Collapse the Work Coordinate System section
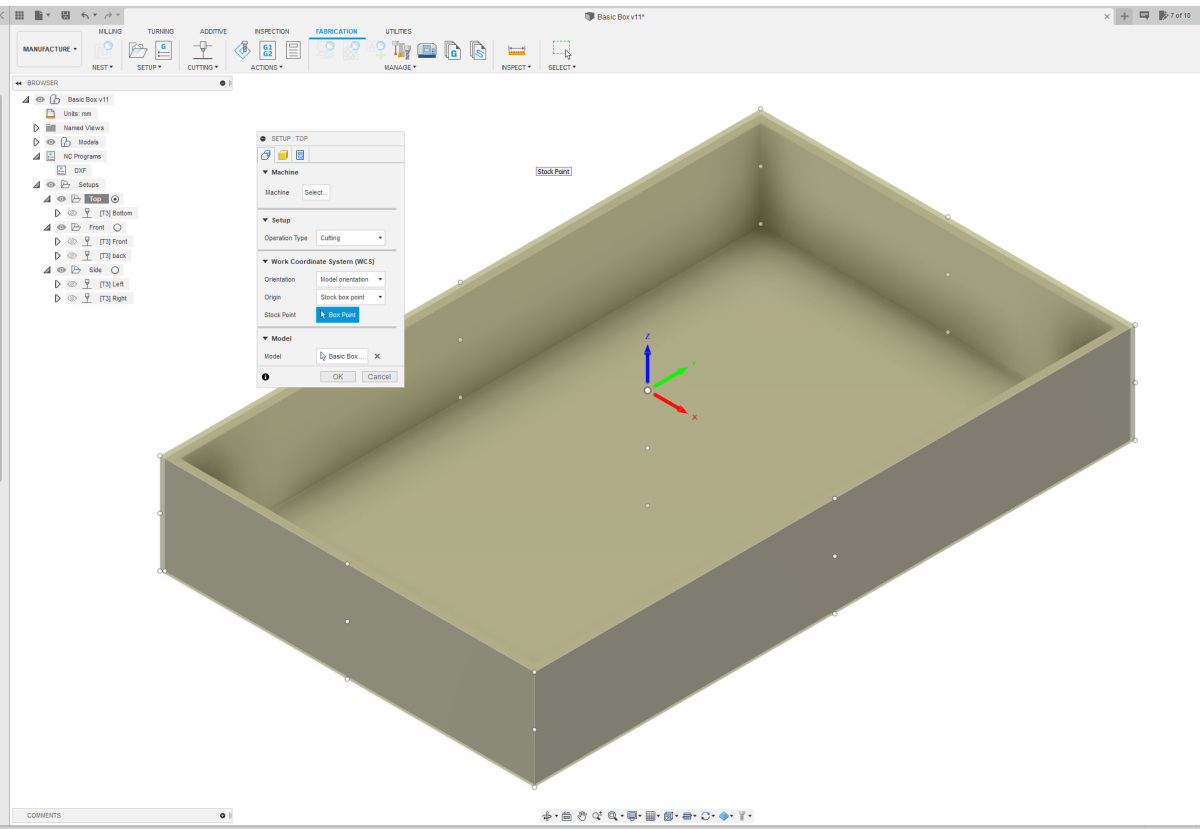Image resolution: width=1200 pixels, height=829 pixels. click(265, 261)
